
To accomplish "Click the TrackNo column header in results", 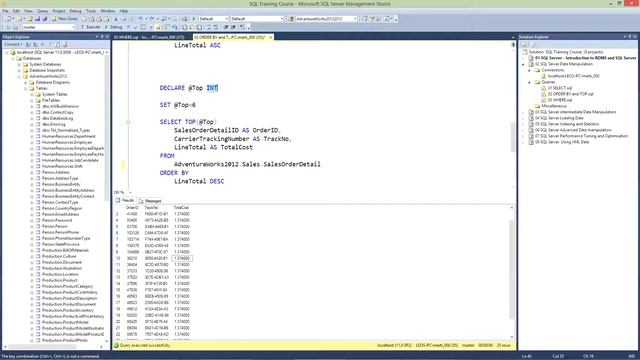I will (x=151, y=208).
